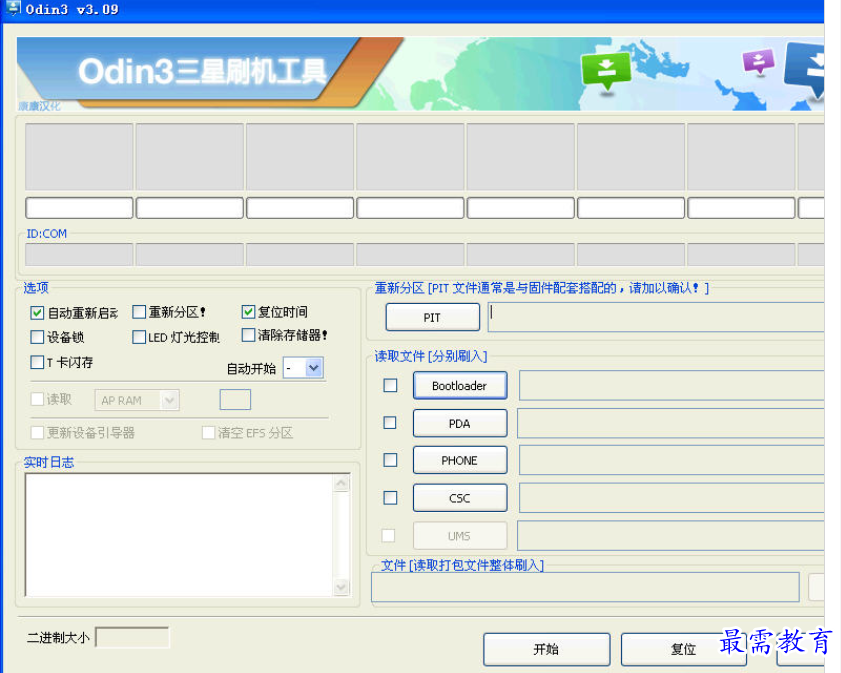Enable the 清除存储器 checkbox
The height and width of the screenshot is (673, 841).
(248, 335)
